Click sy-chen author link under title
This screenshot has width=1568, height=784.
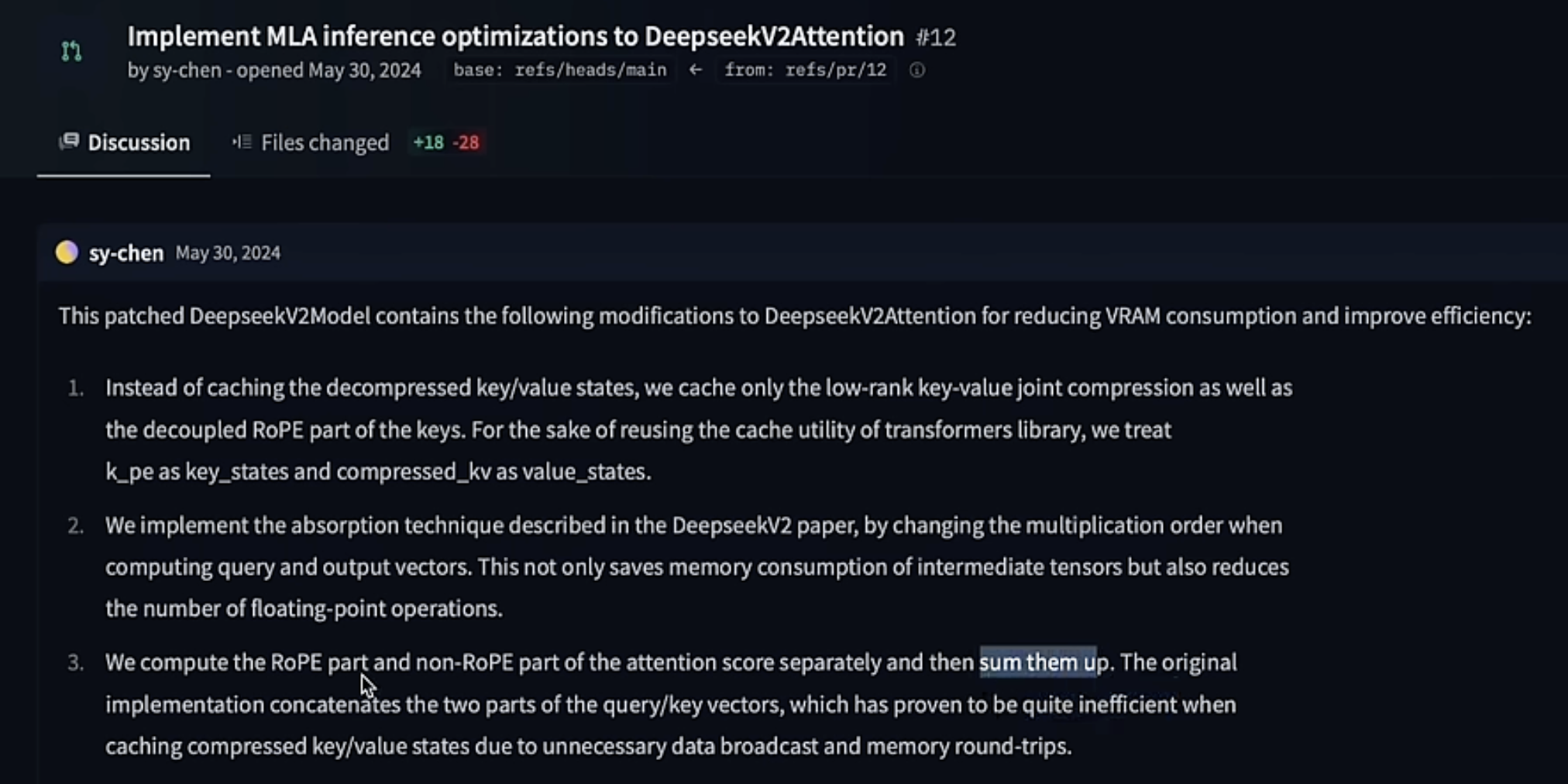click(x=187, y=70)
